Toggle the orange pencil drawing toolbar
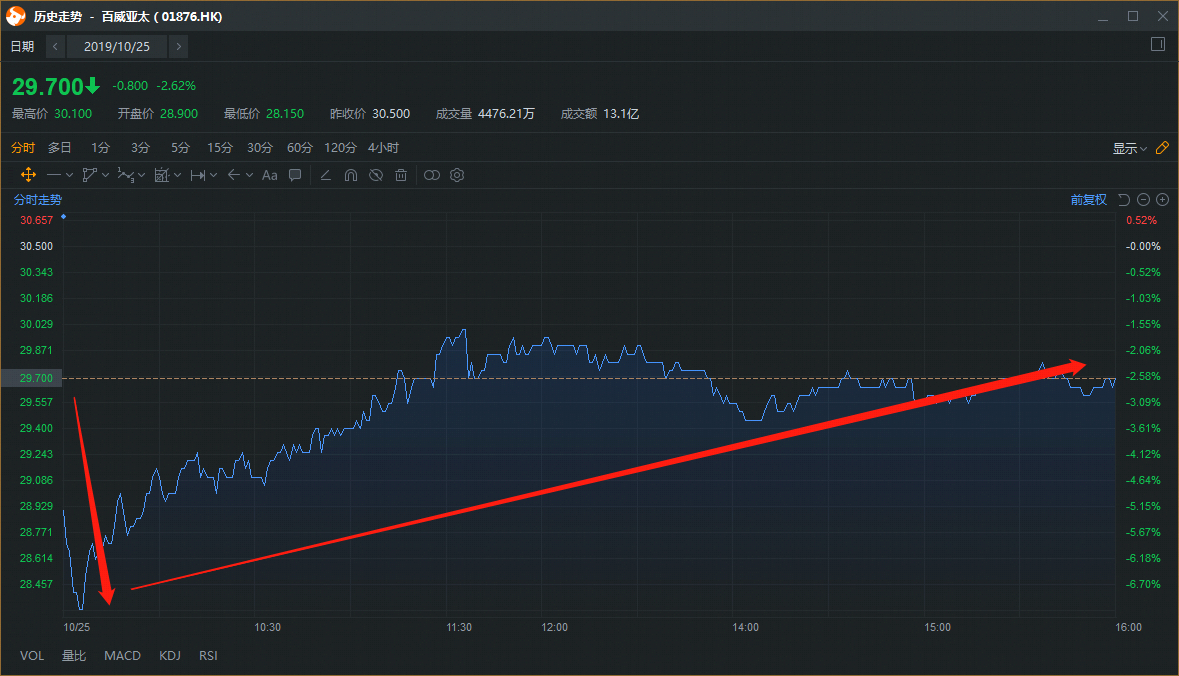This screenshot has height=676, width=1179. pyautogui.click(x=1162, y=148)
